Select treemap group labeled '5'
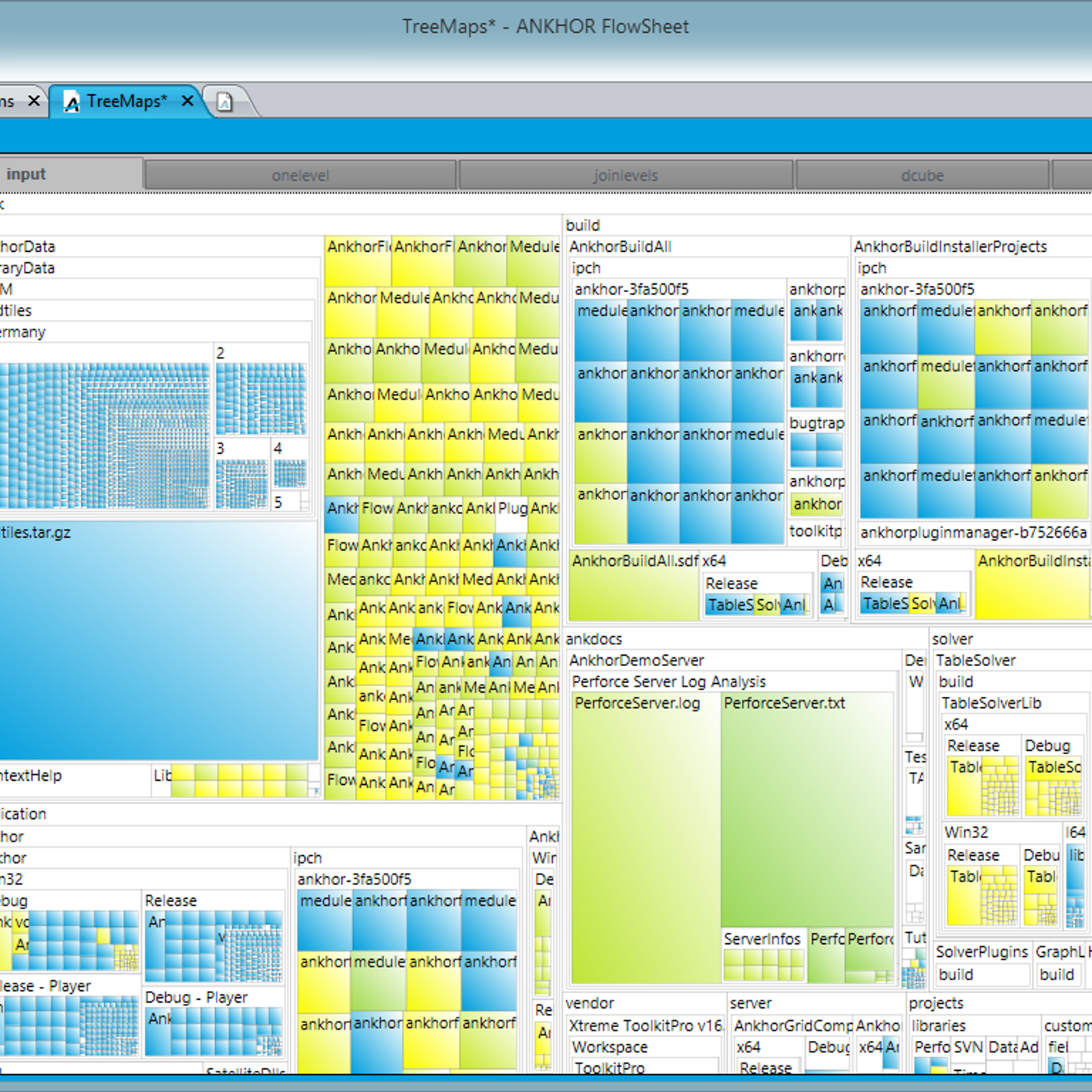 point(278,502)
